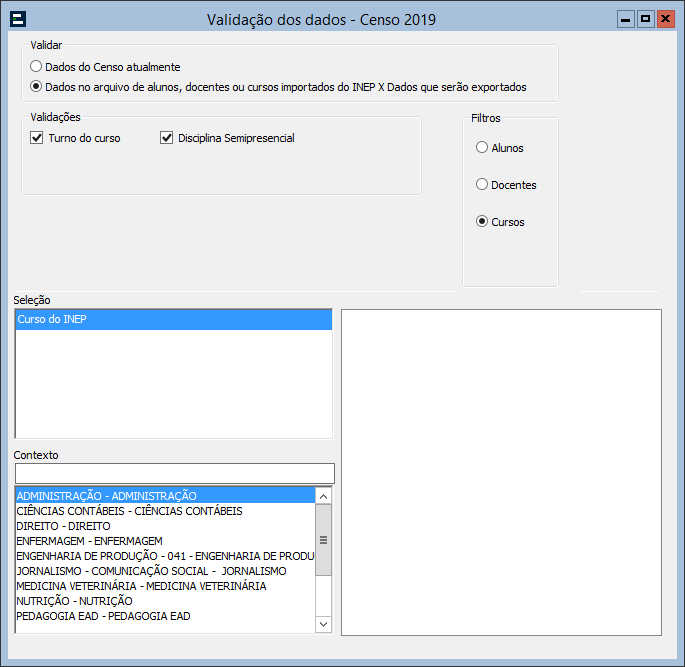Click the Contexto search input field
This screenshot has height=667, width=685.
click(x=175, y=473)
